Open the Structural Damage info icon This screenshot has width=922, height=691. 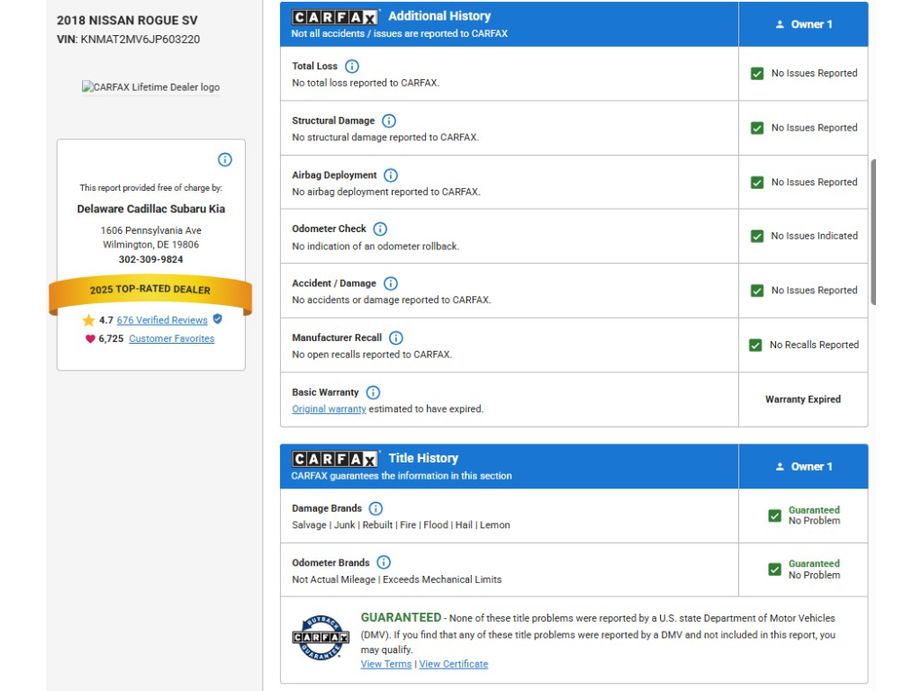tap(389, 121)
